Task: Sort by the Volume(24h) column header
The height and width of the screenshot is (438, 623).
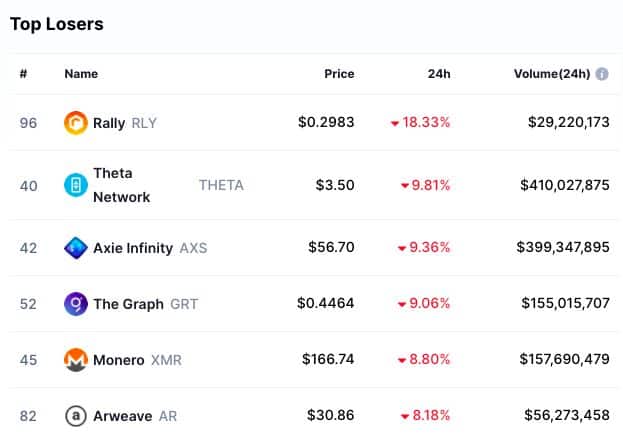Action: pos(552,74)
